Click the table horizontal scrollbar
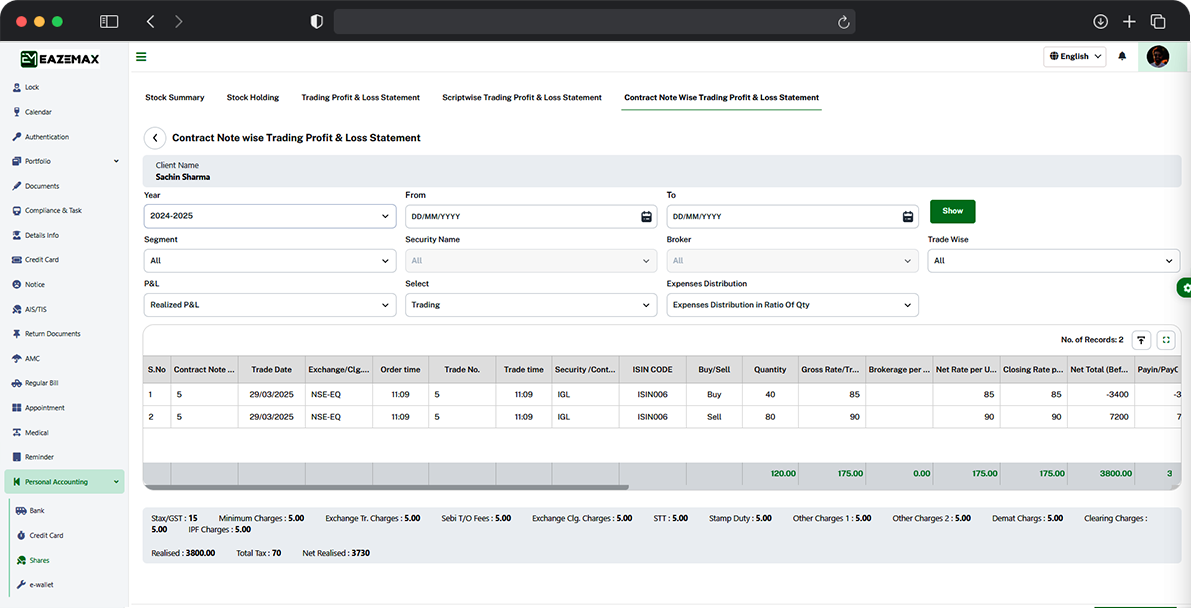Screen dimensions: 1191x608 pos(386,487)
